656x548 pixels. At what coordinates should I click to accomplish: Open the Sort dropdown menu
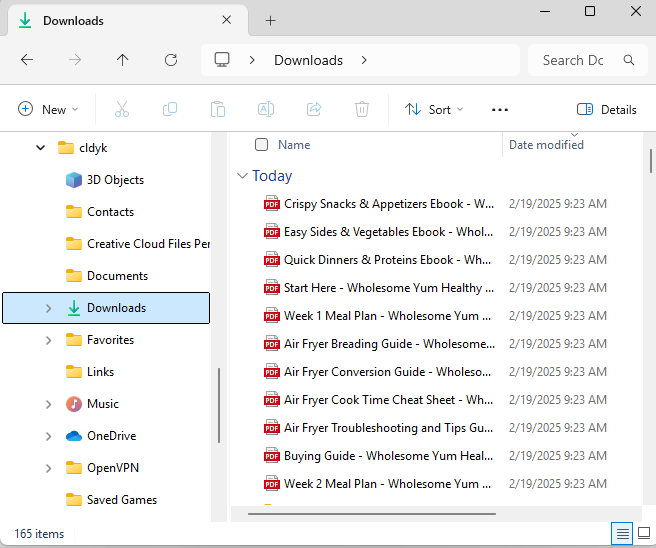pyautogui.click(x=434, y=110)
